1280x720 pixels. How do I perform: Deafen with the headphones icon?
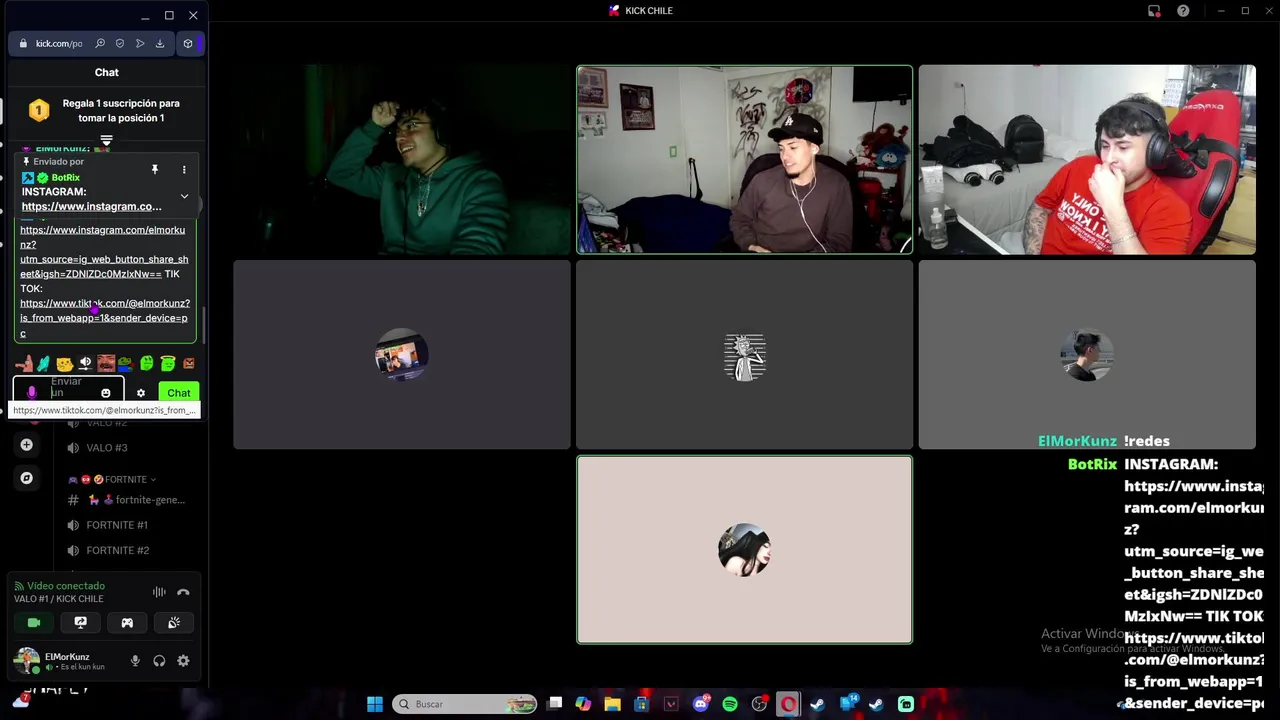159,661
